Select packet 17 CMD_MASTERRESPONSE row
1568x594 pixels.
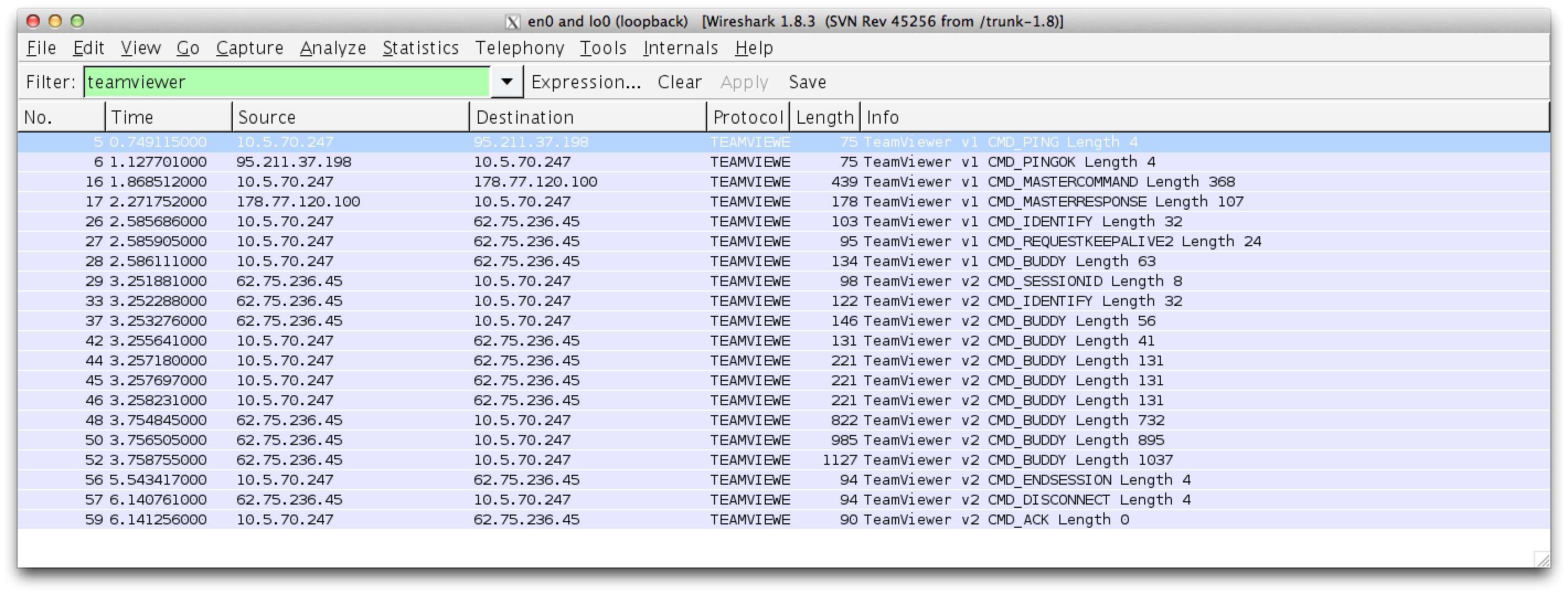(783, 201)
